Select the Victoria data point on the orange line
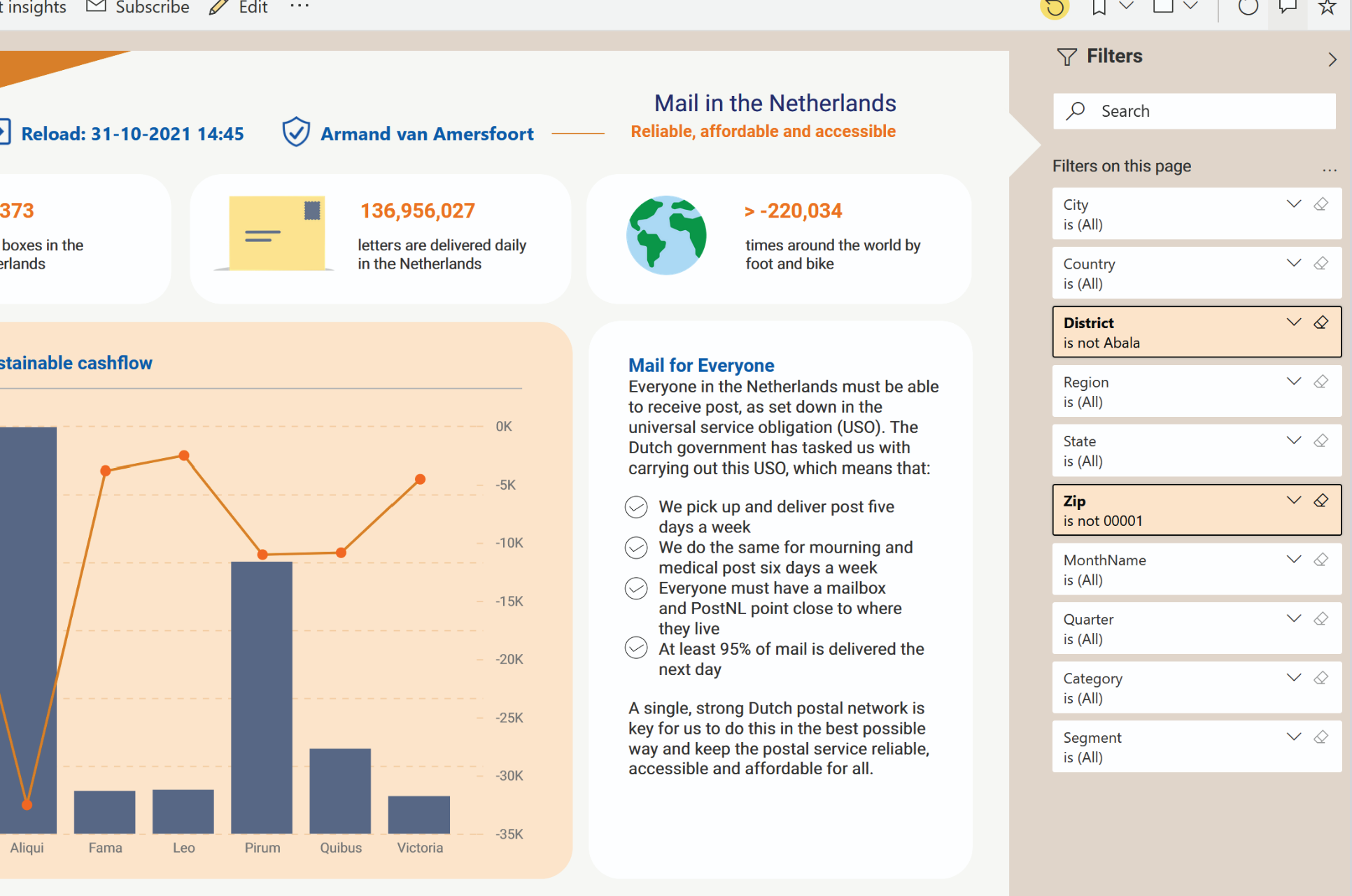Viewport: 1352px width, 896px height. 420,480
